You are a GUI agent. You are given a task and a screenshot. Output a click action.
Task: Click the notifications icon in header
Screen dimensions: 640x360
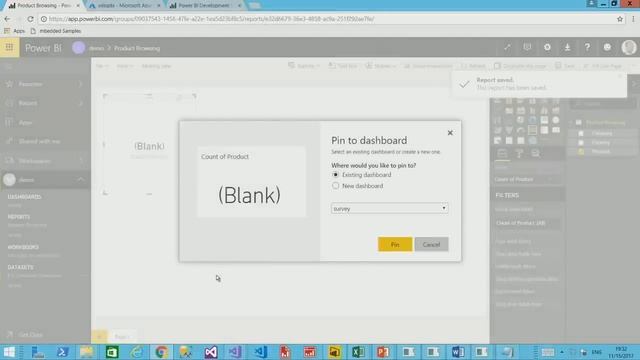coord(527,47)
